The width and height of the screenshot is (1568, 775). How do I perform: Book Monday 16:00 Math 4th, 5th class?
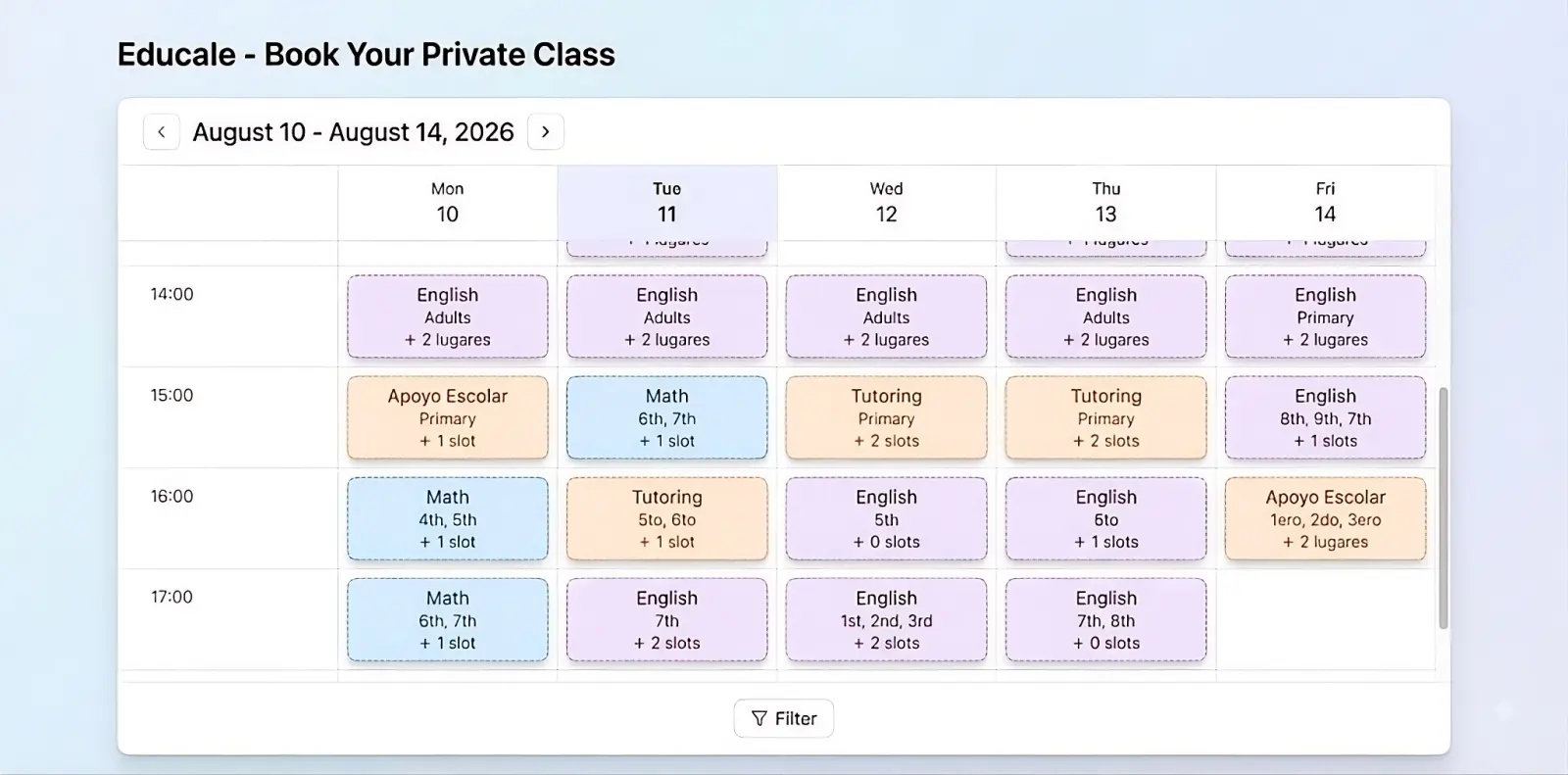click(x=448, y=518)
